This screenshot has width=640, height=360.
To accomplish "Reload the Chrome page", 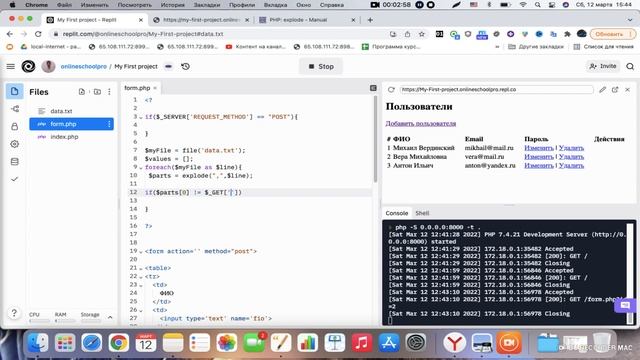I will click(x=38, y=34).
